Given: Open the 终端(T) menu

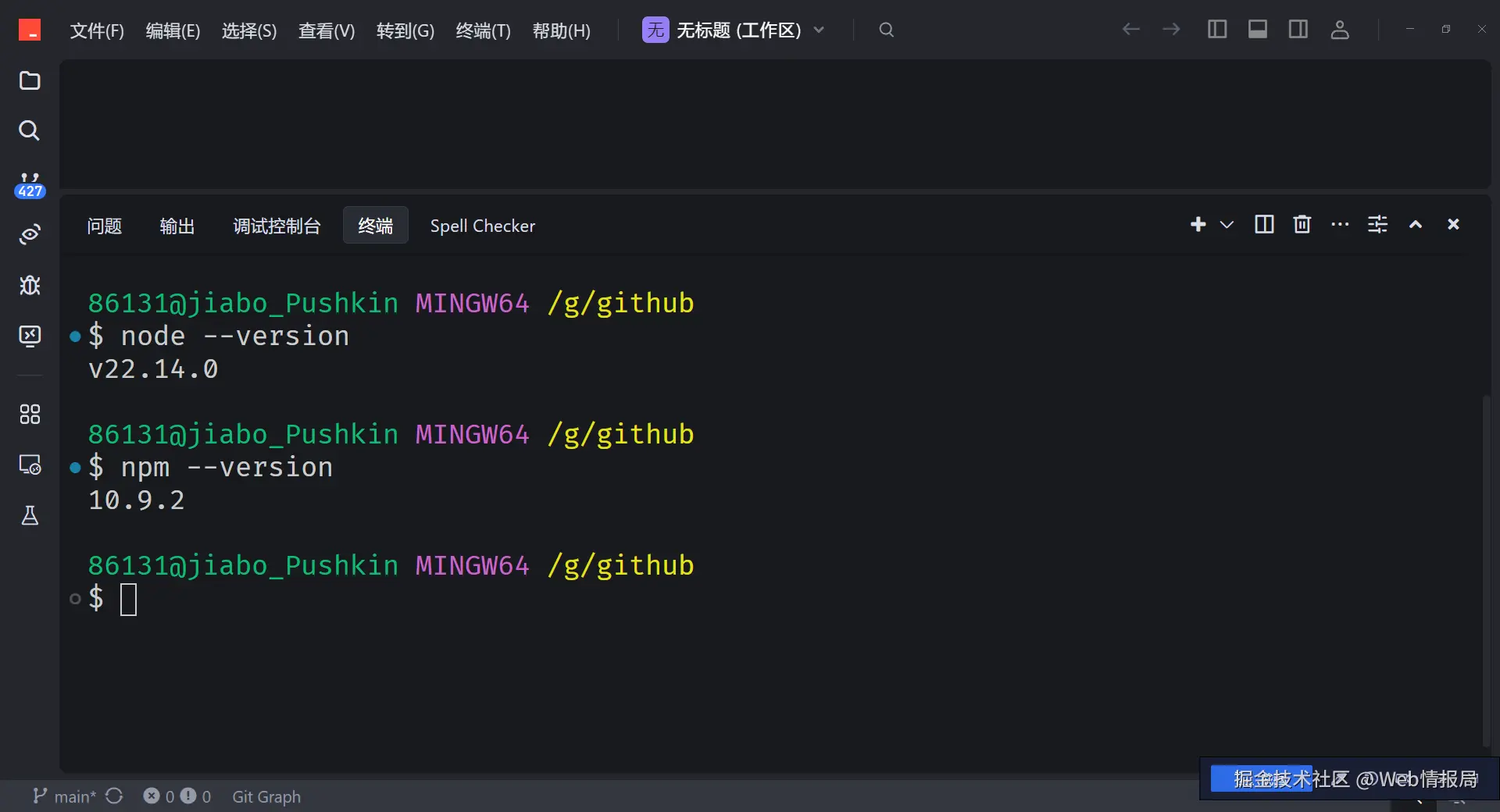Looking at the screenshot, I should 482,31.
